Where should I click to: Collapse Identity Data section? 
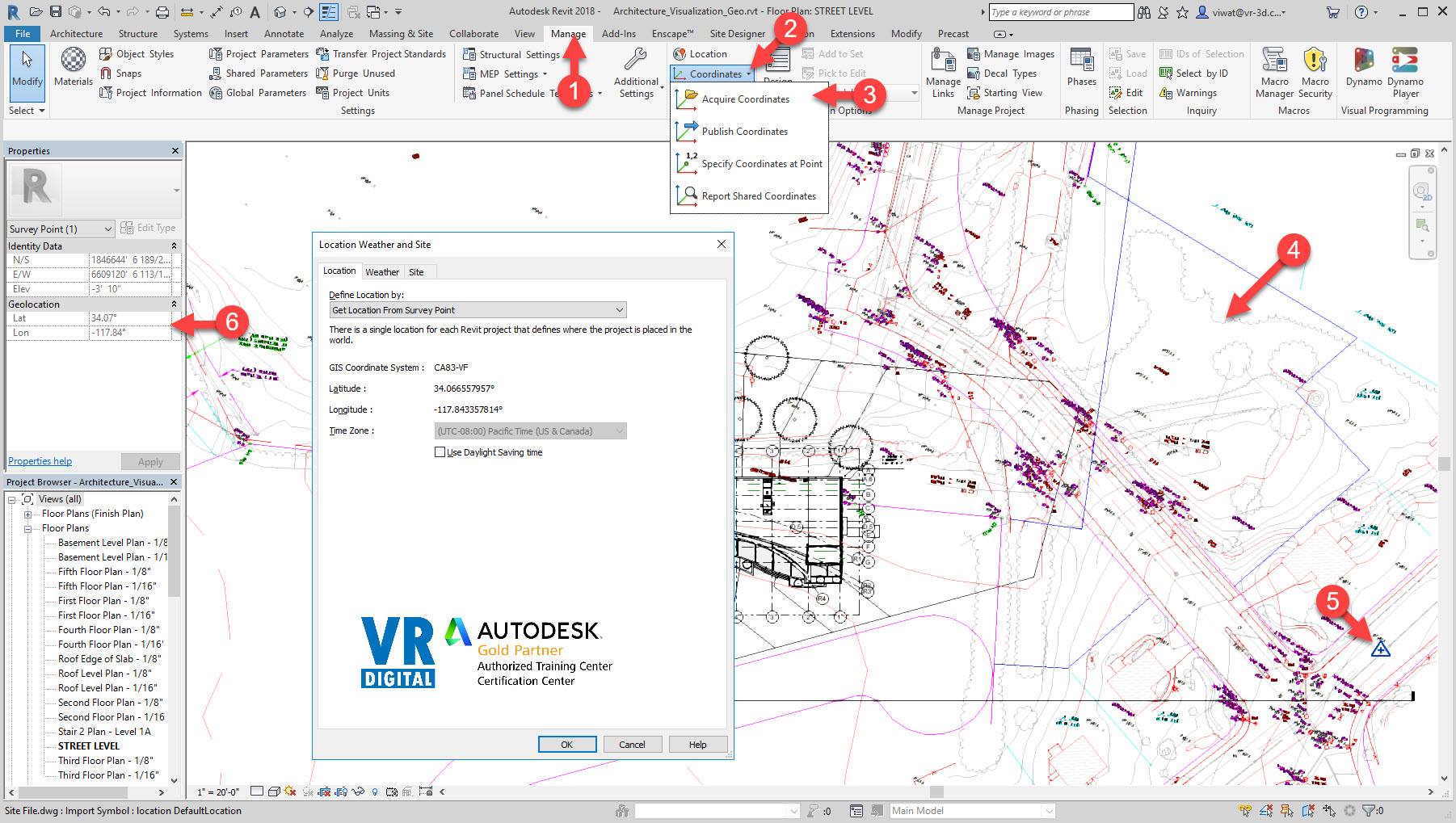[174, 246]
